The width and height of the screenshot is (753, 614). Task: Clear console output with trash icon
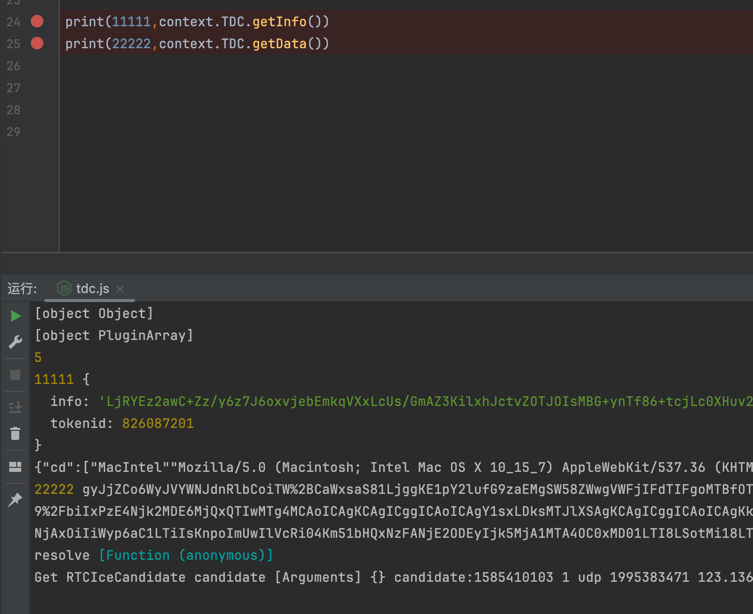(x=15, y=433)
